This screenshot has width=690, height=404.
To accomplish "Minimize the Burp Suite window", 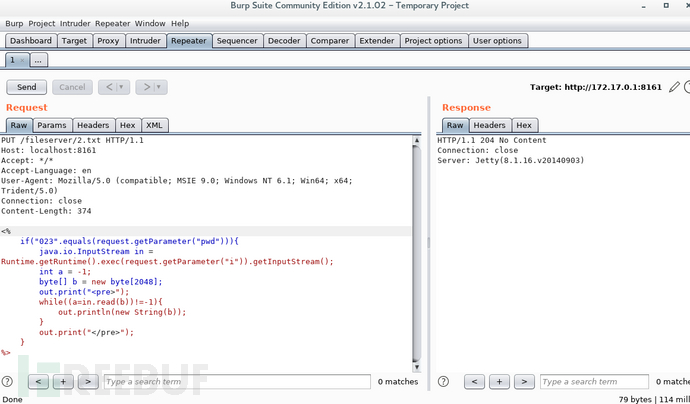I will click(x=644, y=6).
